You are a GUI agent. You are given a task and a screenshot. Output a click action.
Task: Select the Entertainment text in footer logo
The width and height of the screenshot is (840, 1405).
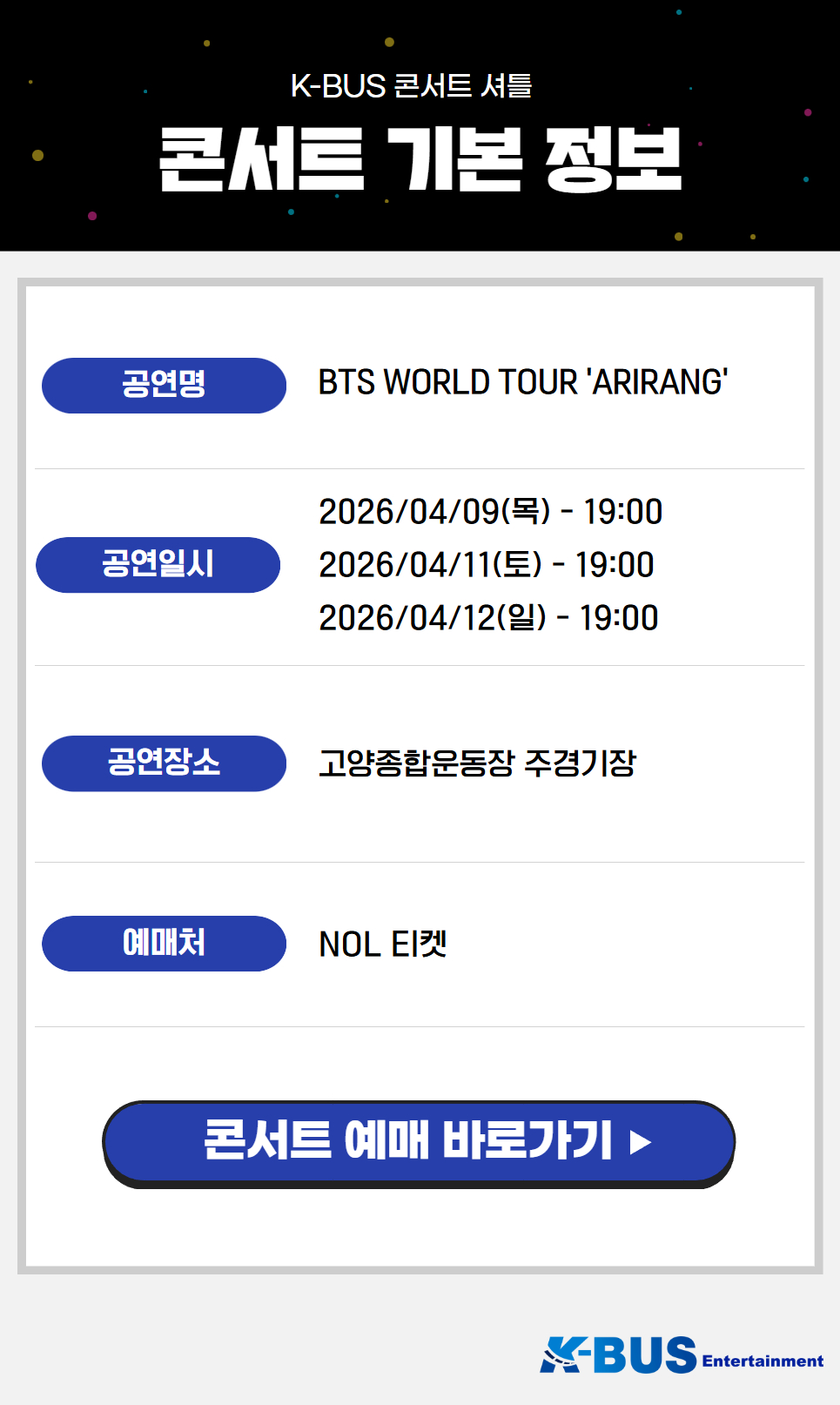[763, 1361]
